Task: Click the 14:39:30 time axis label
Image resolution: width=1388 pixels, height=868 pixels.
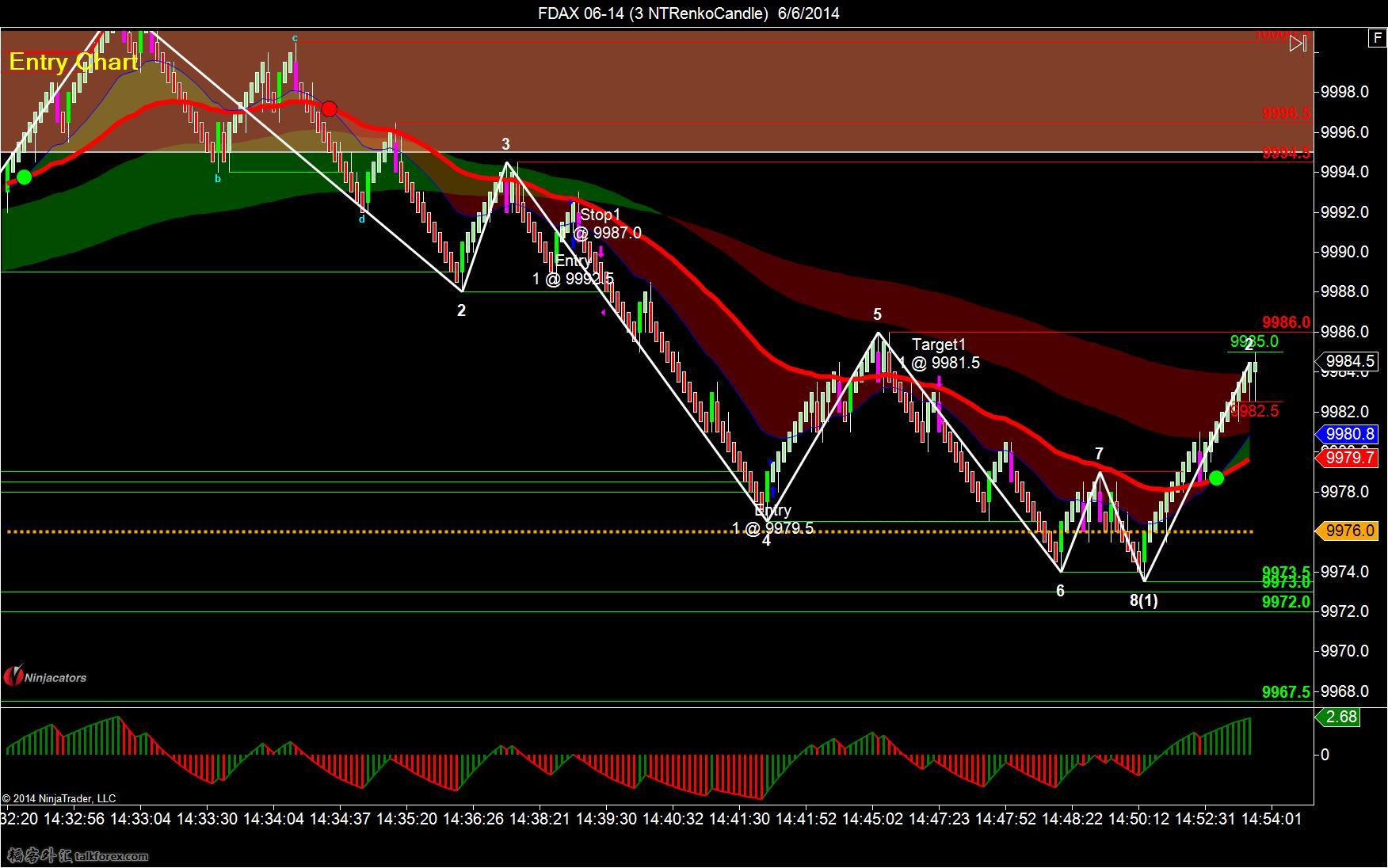Action: click(606, 819)
